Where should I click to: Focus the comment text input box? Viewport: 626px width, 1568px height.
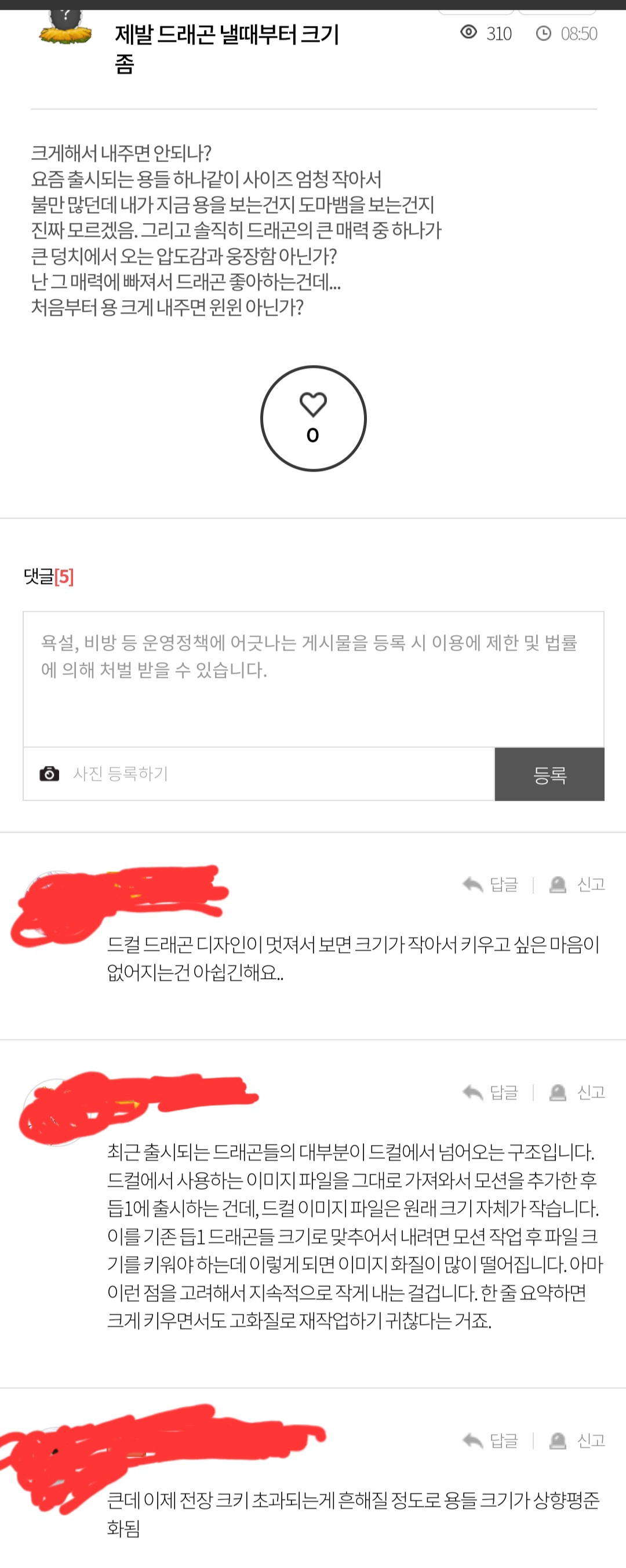coord(314,679)
